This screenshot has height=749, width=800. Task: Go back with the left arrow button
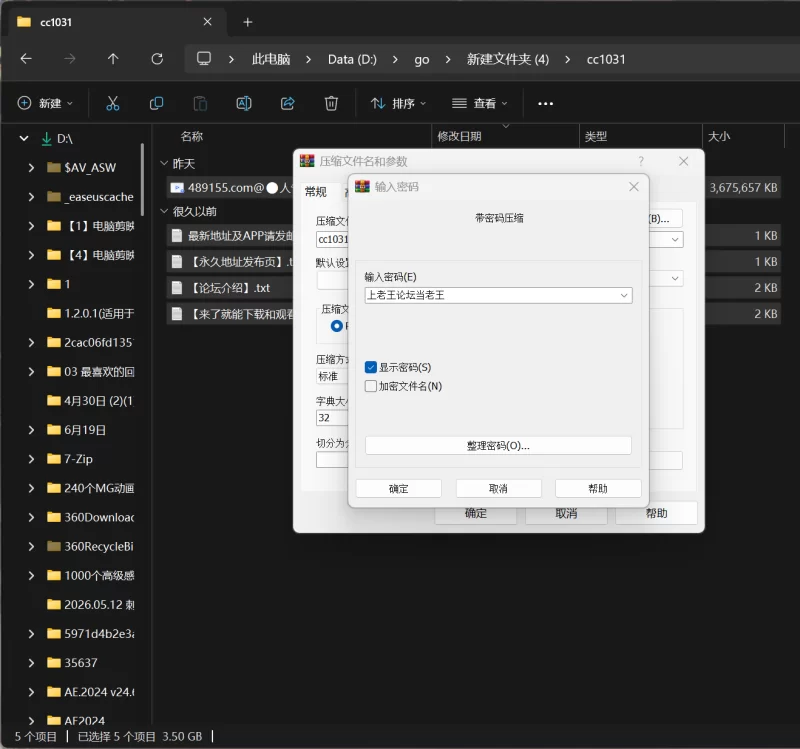(26, 59)
